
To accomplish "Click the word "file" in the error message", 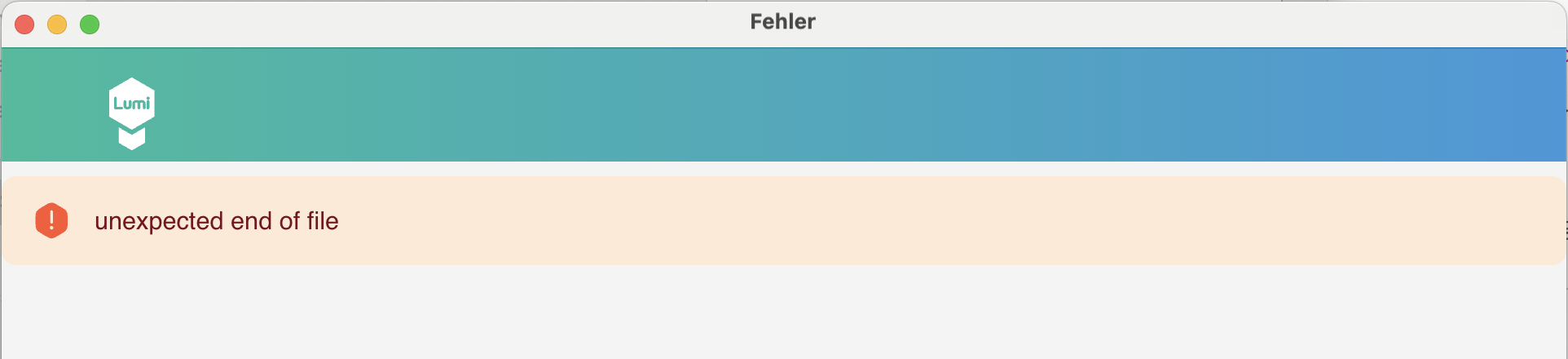I will 323,221.
